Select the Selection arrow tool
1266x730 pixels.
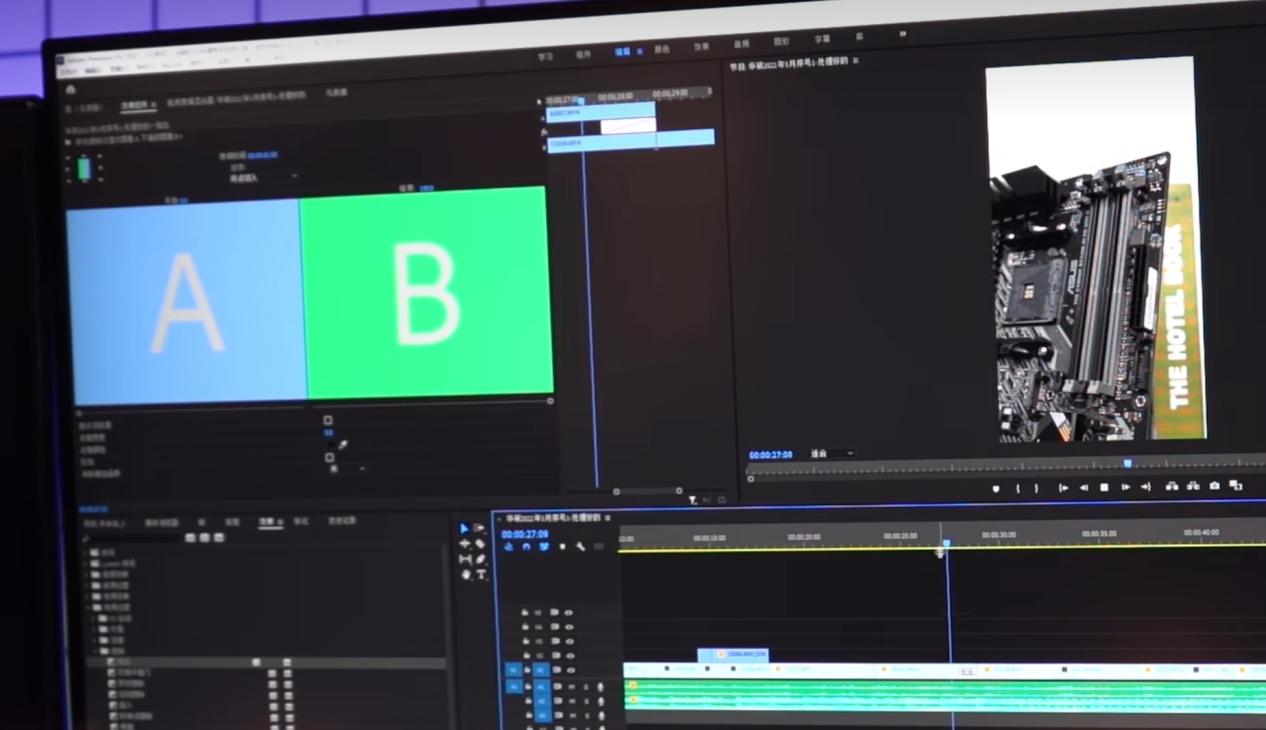tap(464, 529)
